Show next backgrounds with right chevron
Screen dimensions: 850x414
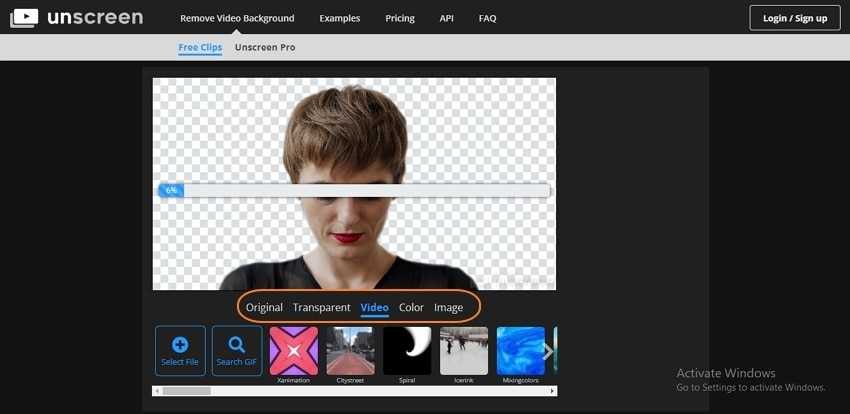click(548, 351)
